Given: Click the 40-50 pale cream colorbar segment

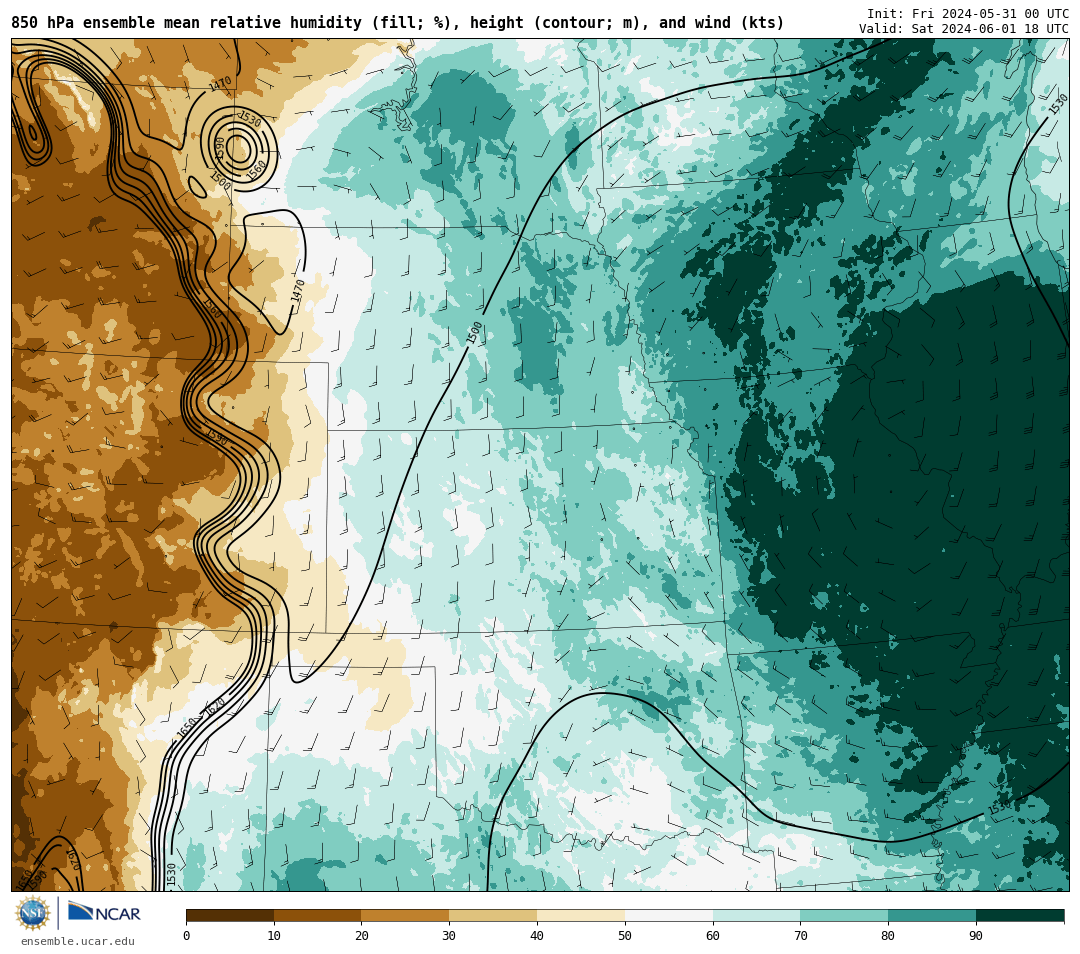Looking at the screenshot, I should coord(581,915).
